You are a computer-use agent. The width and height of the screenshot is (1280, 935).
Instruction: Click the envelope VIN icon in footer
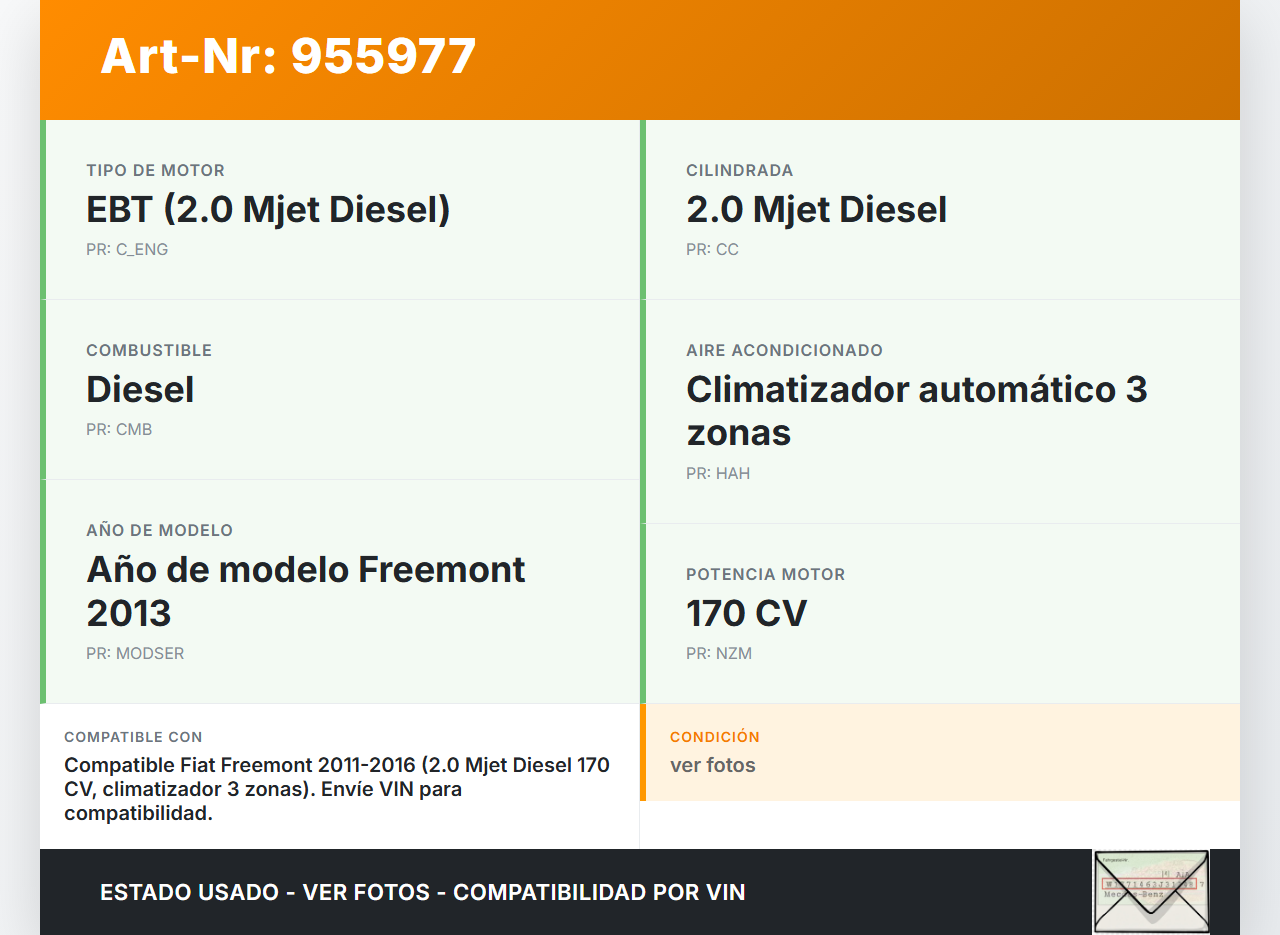click(x=1150, y=891)
